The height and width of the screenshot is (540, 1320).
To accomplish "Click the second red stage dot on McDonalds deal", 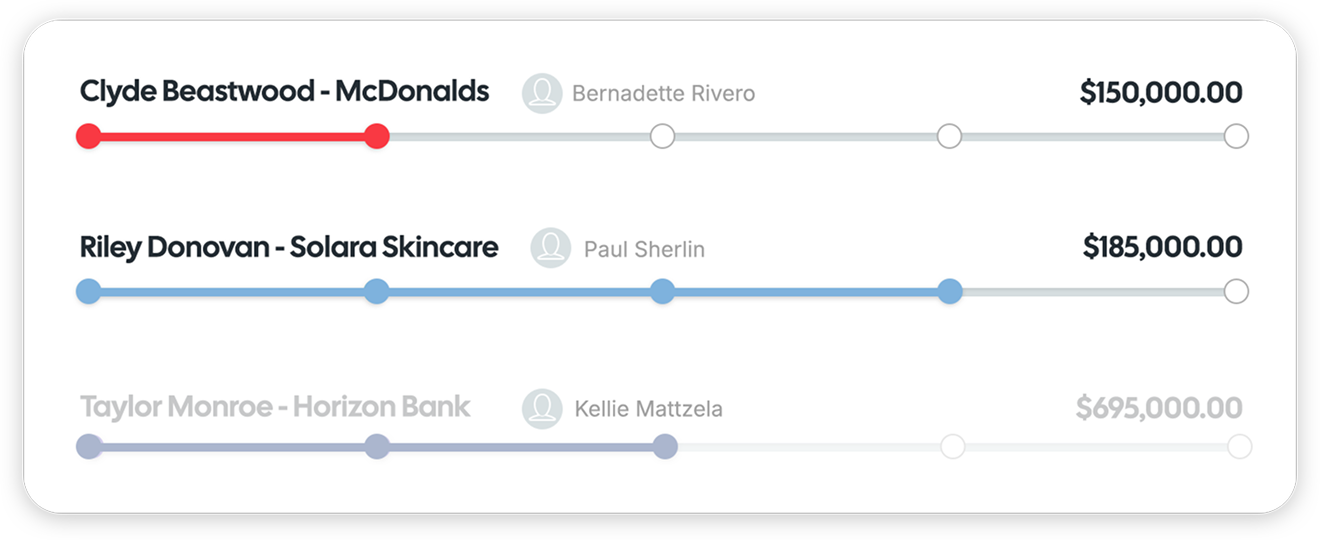I will 376,136.
